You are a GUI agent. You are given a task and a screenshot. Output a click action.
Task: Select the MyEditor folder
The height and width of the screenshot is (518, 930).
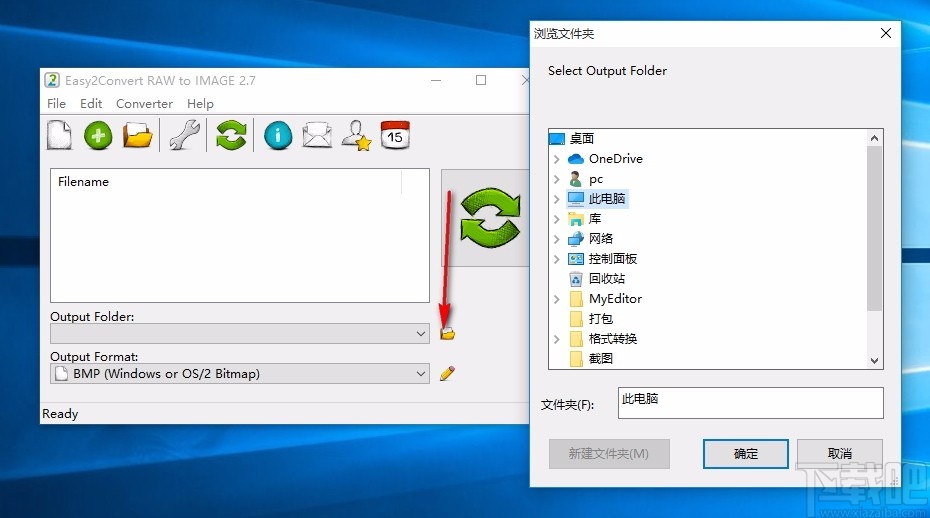point(615,299)
